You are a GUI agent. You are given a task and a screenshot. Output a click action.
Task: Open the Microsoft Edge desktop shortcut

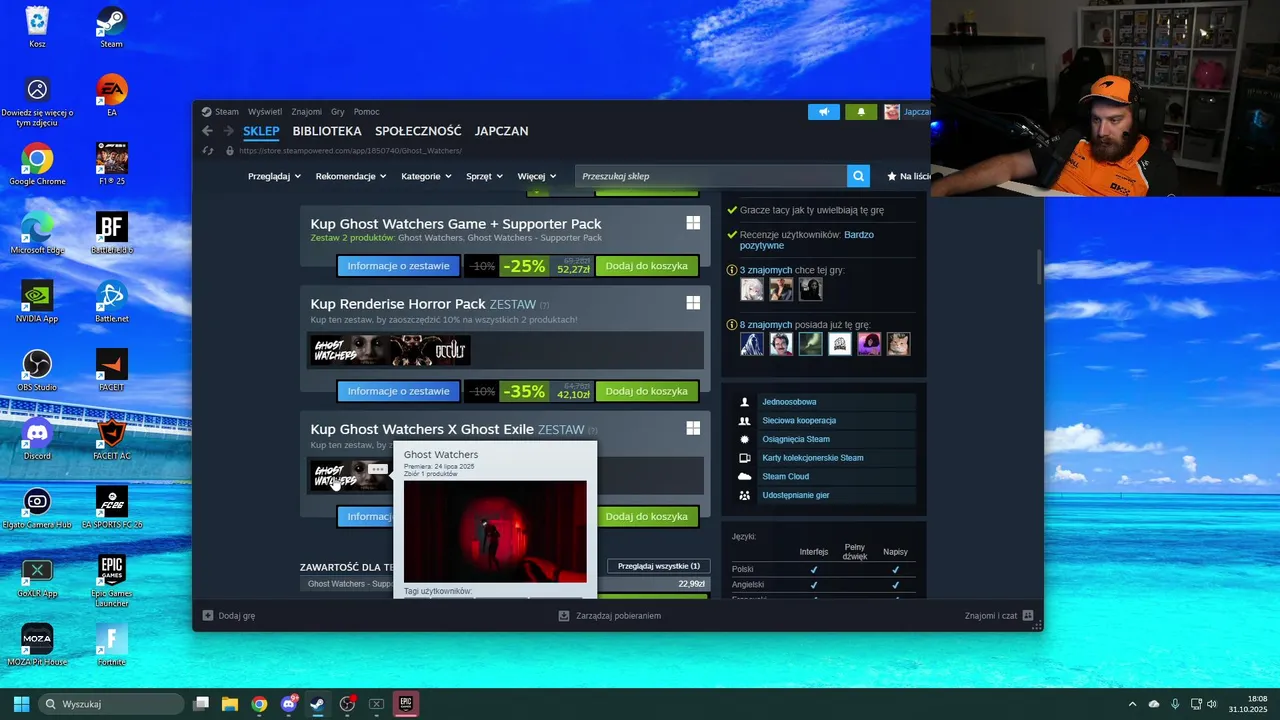[x=37, y=232]
